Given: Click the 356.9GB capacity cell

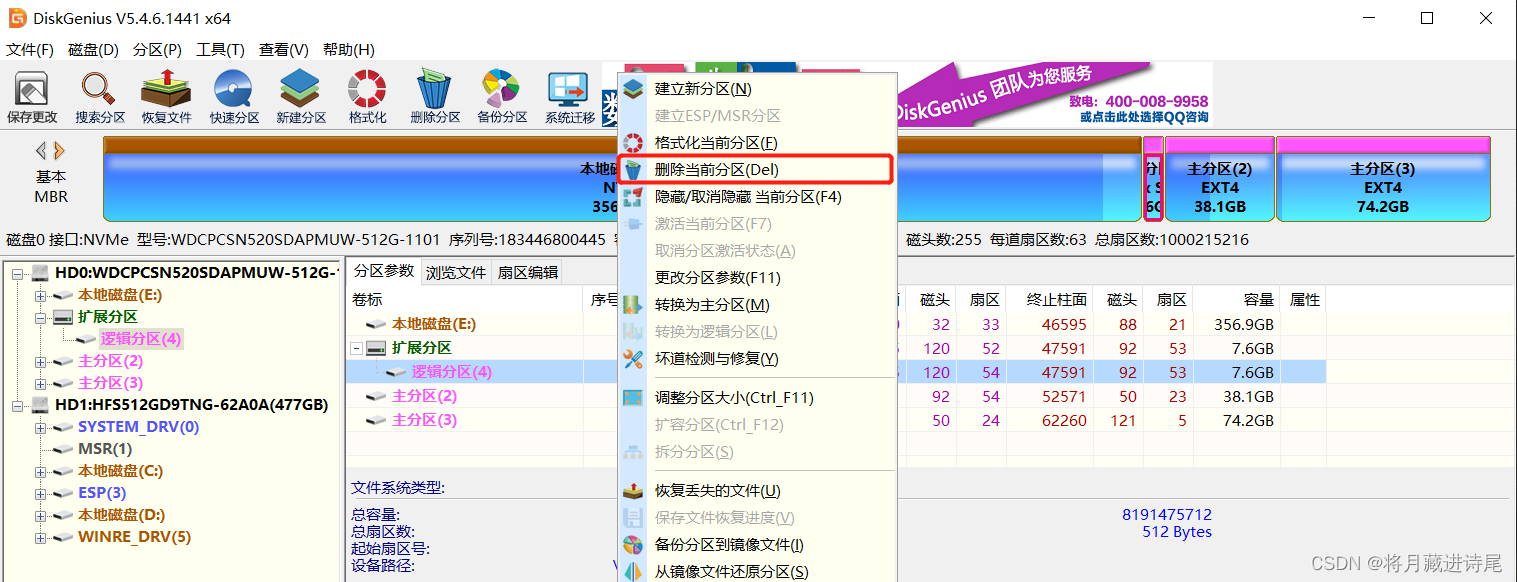Looking at the screenshot, I should 1245,324.
